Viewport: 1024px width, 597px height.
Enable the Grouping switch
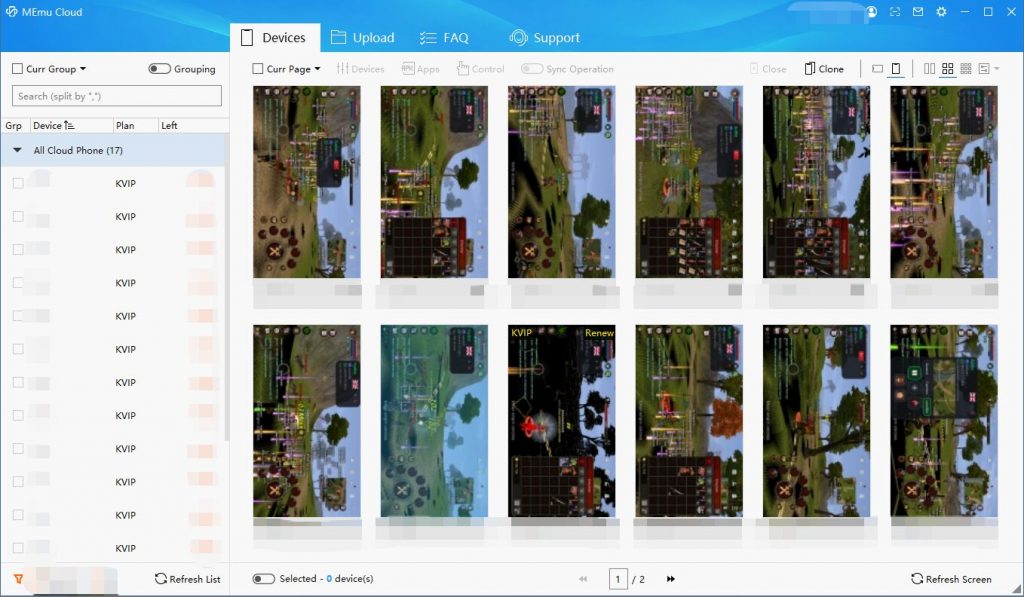click(x=159, y=69)
